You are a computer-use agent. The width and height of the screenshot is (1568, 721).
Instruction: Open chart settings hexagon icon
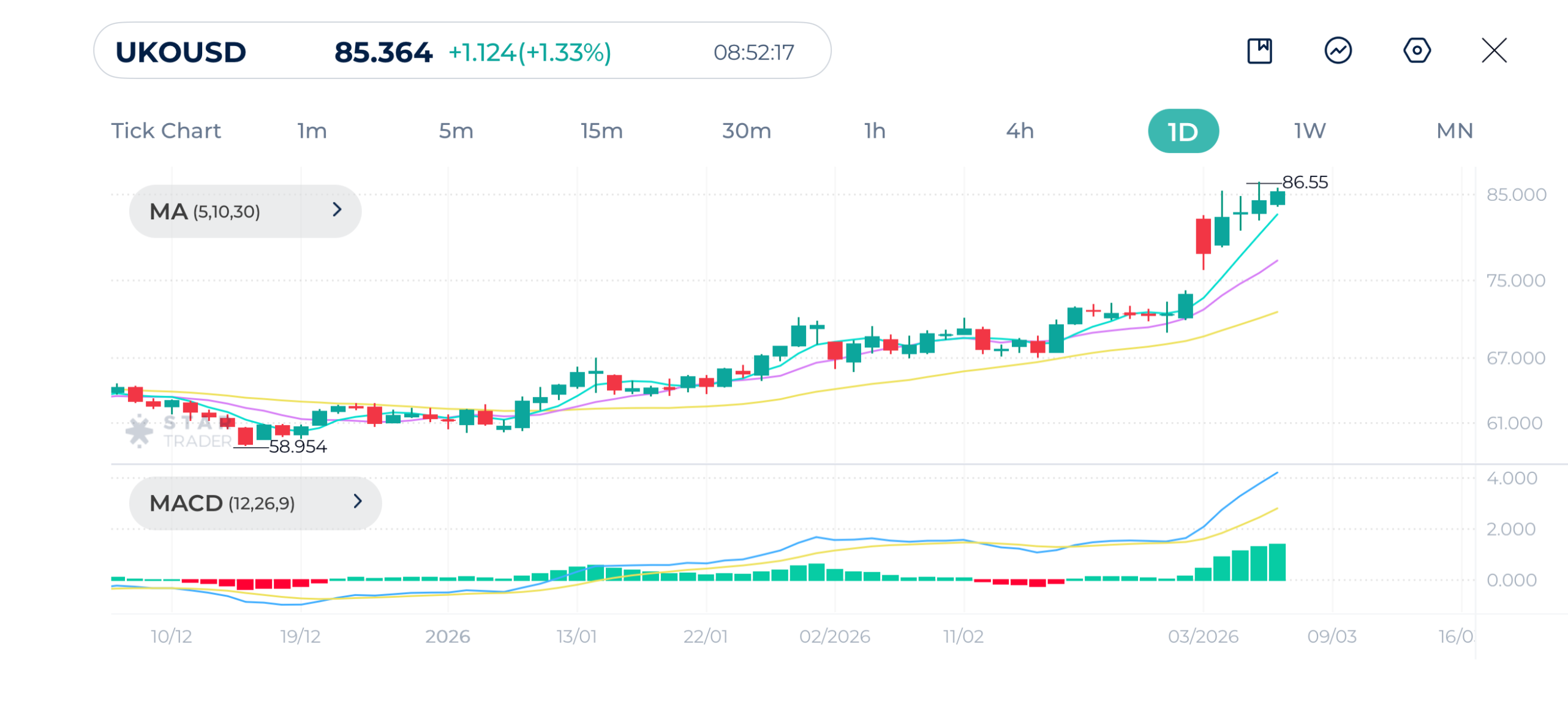(x=1416, y=51)
